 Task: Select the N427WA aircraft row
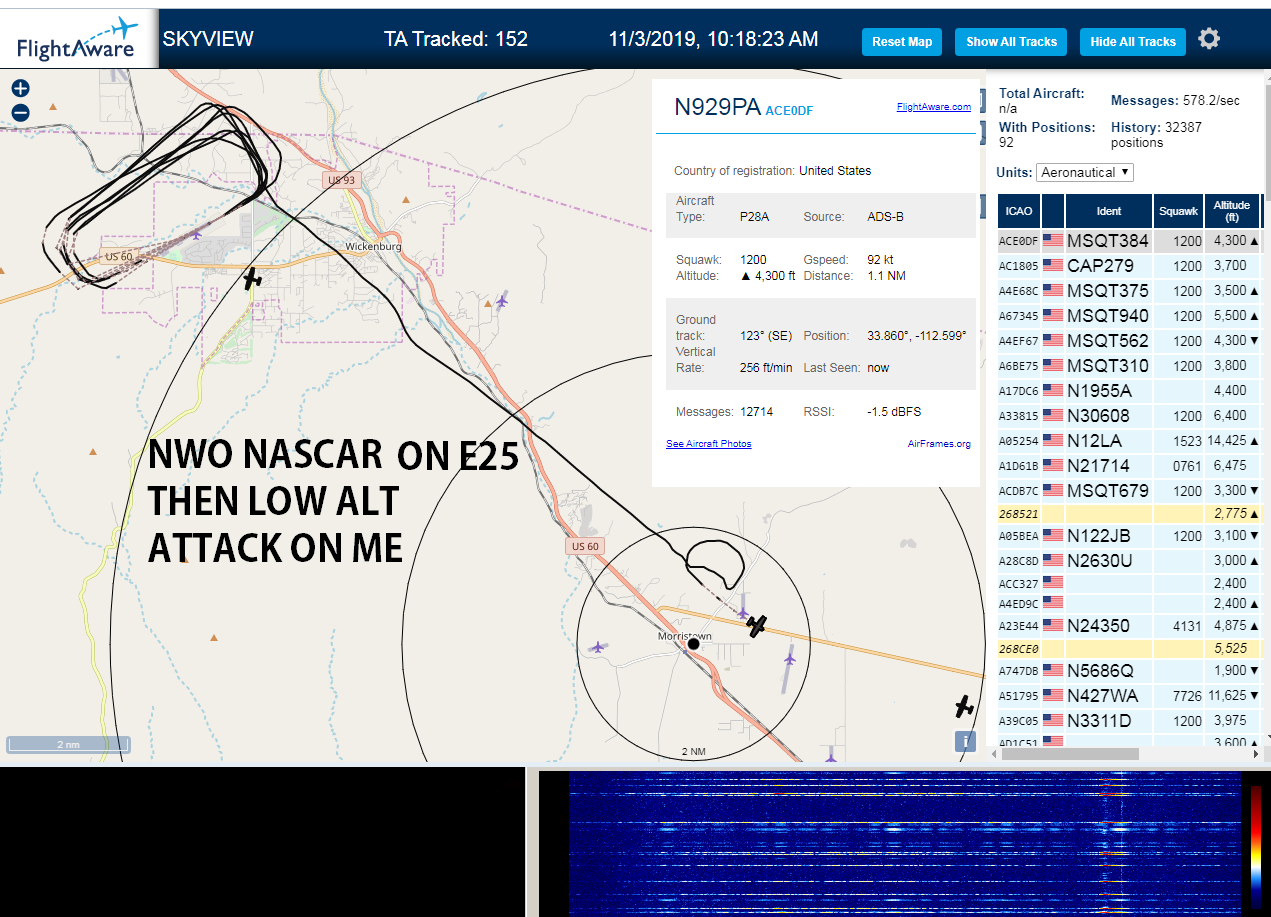tap(1130, 695)
